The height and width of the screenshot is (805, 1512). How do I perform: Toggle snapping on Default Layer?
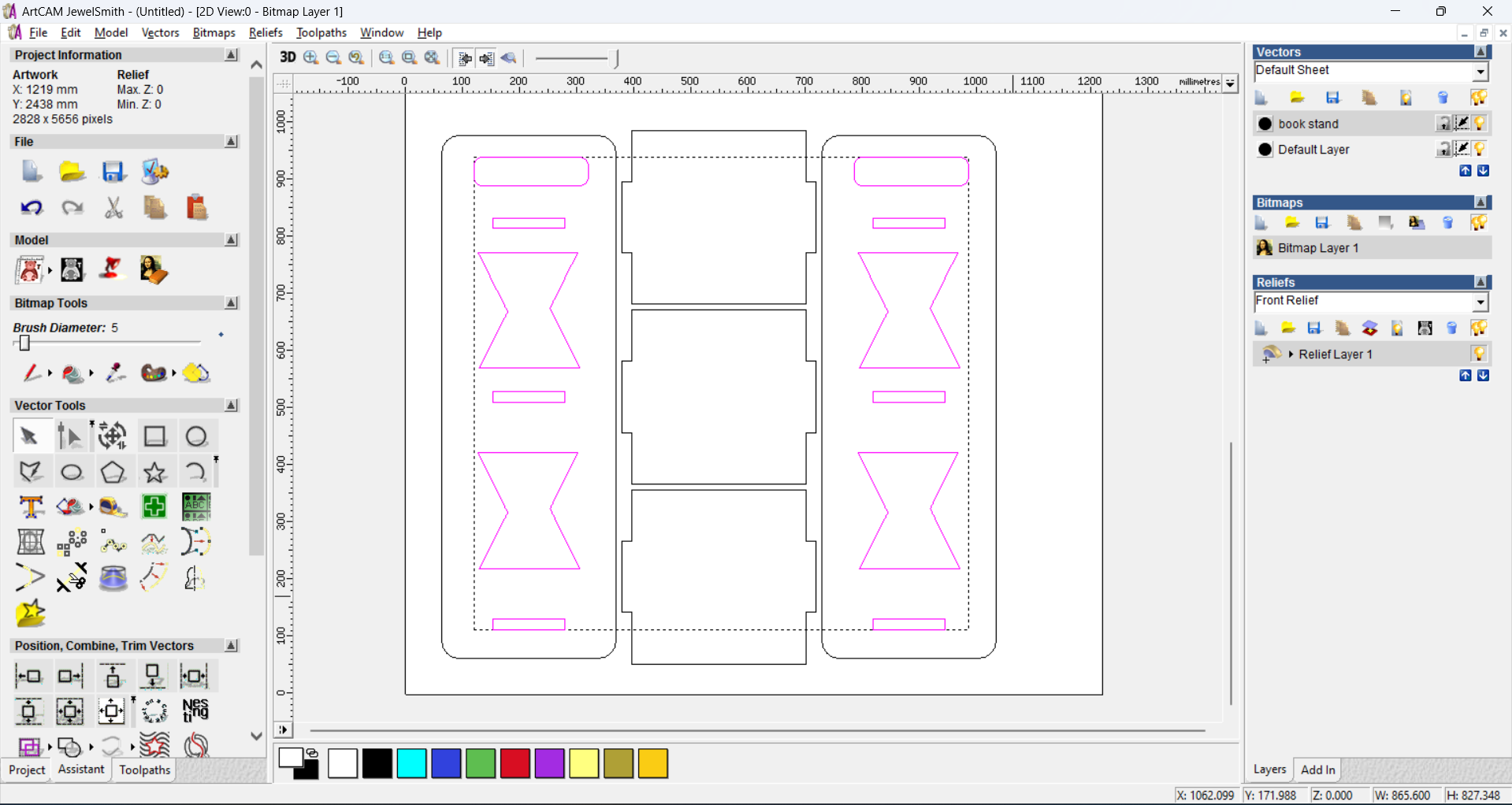(x=1462, y=149)
